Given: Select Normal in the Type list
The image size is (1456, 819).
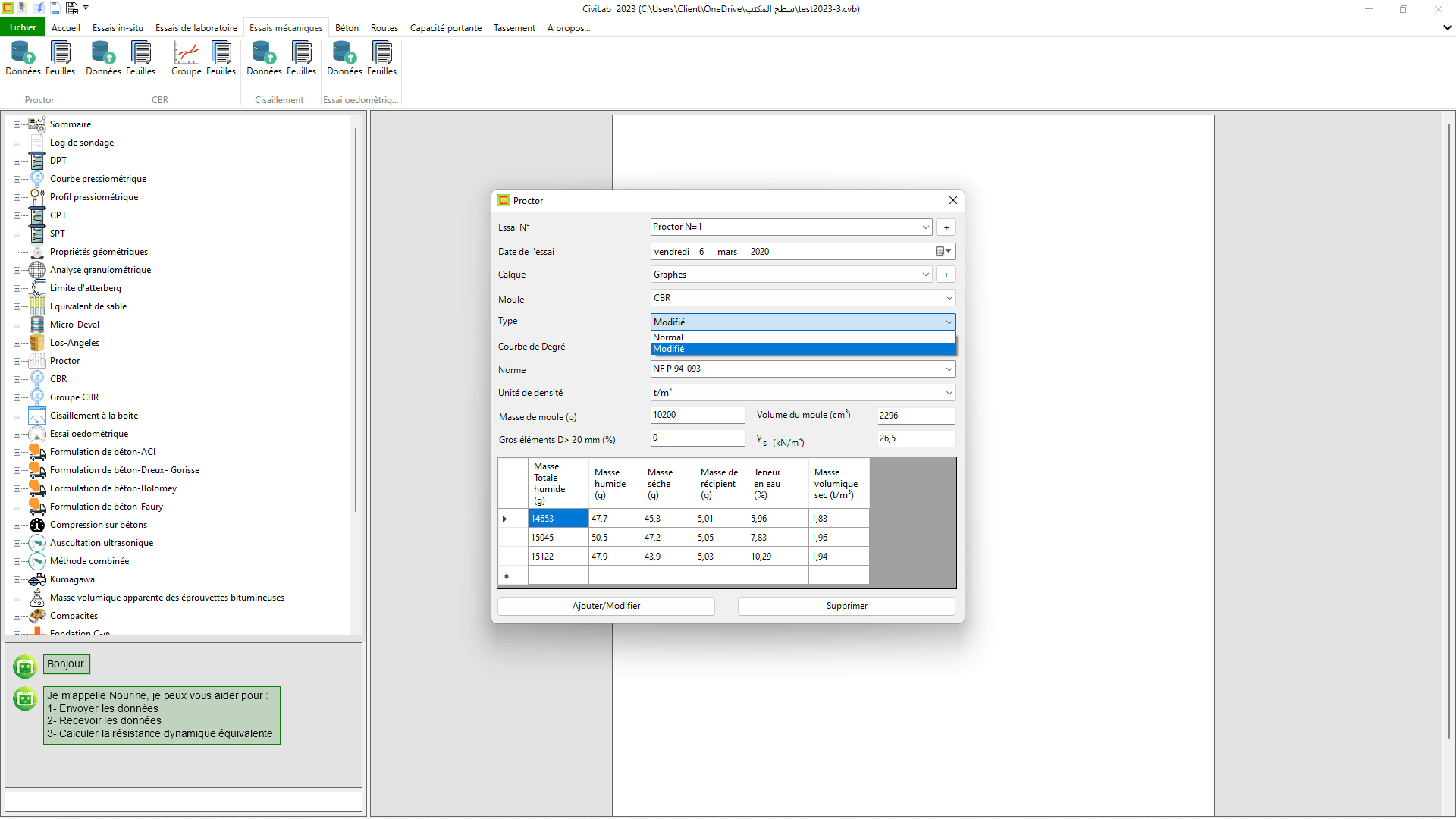Looking at the screenshot, I should pos(803,337).
